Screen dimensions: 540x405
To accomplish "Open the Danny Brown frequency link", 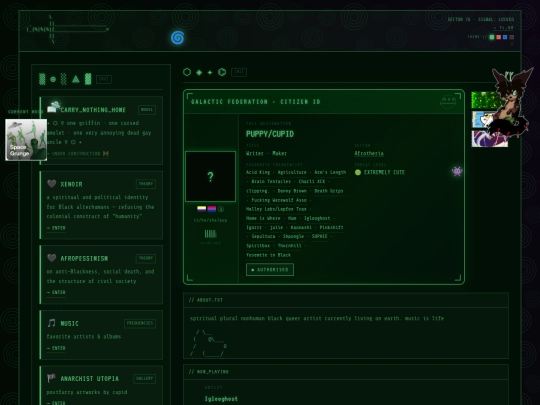I will 292,191.
